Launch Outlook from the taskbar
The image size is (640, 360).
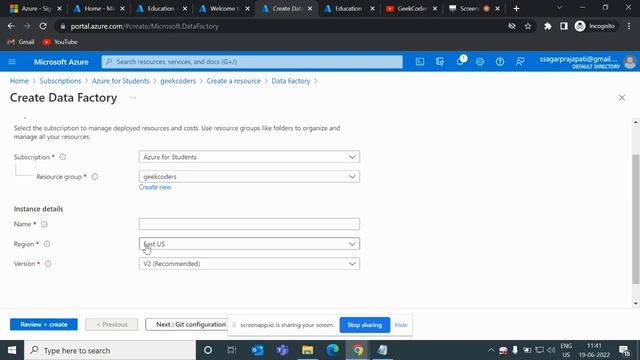258,350
